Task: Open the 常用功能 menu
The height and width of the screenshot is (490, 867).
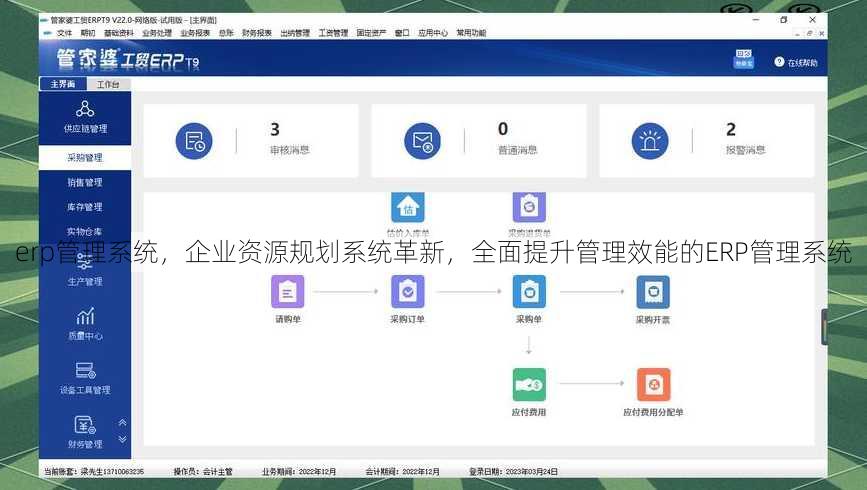Action: [x=471, y=33]
